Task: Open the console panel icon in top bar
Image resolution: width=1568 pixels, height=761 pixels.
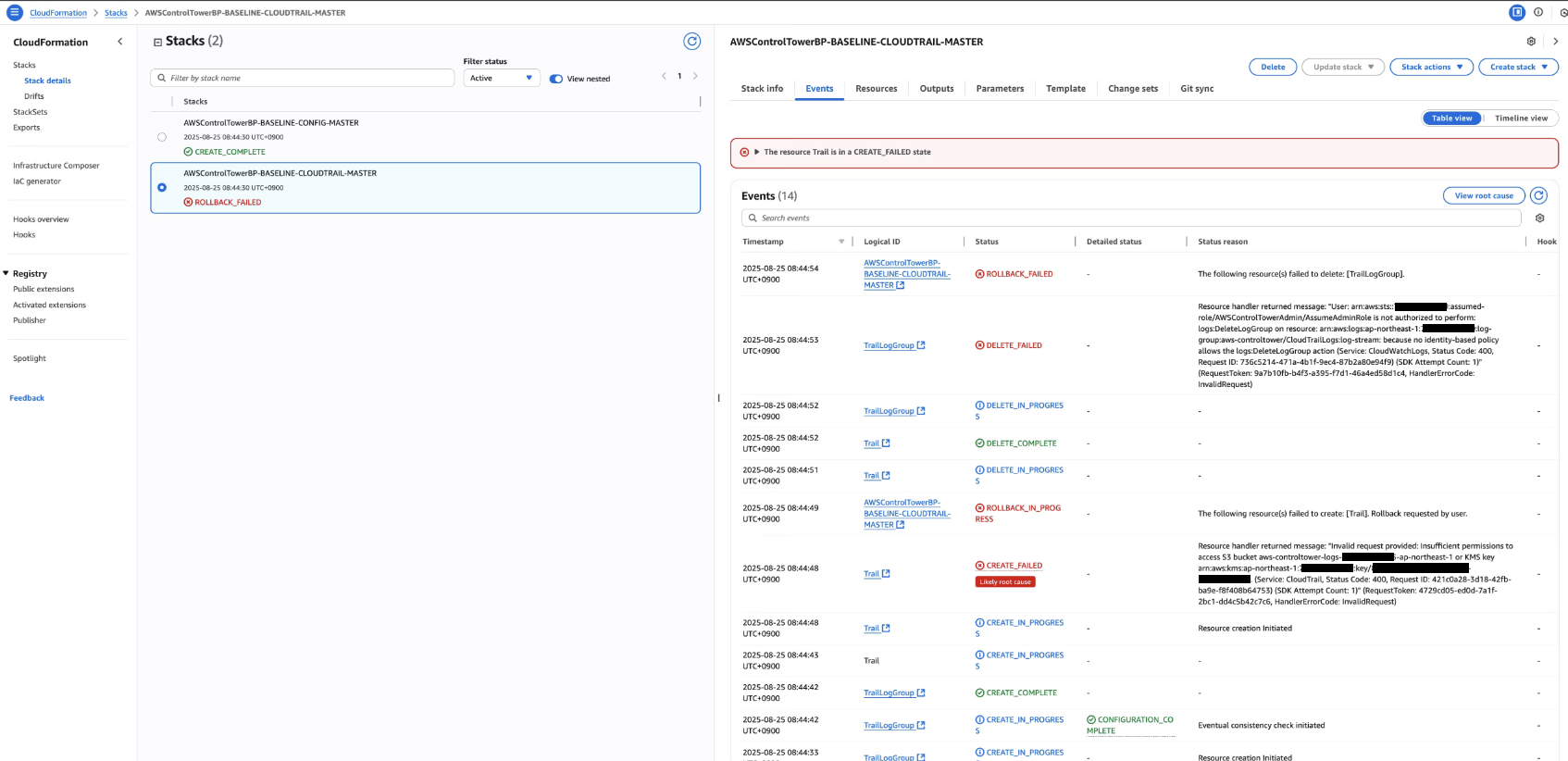Action: tap(1516, 12)
